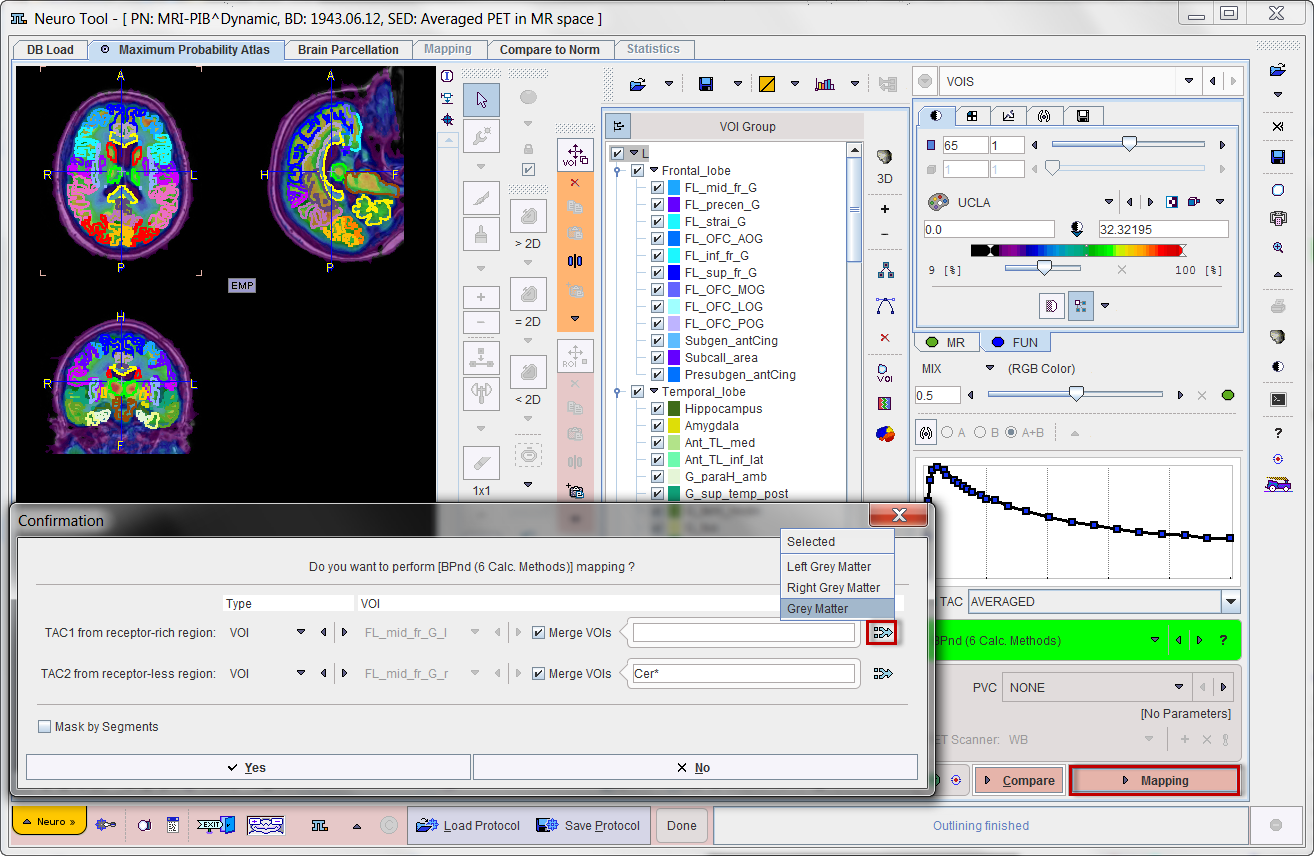Click the VOI Group tree toggle icon

(x=619, y=126)
